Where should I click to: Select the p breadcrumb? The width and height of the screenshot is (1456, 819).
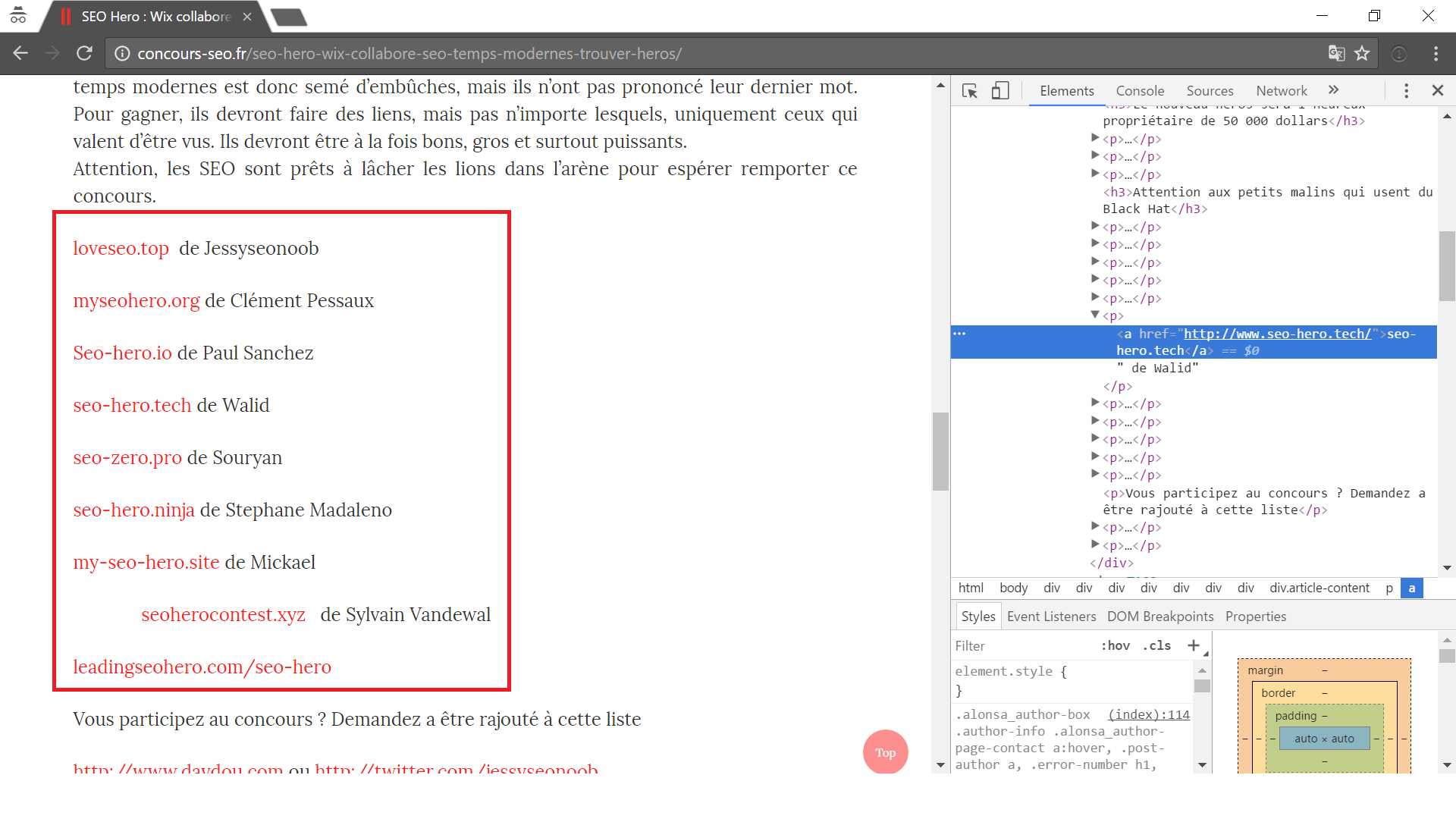[x=1389, y=588]
